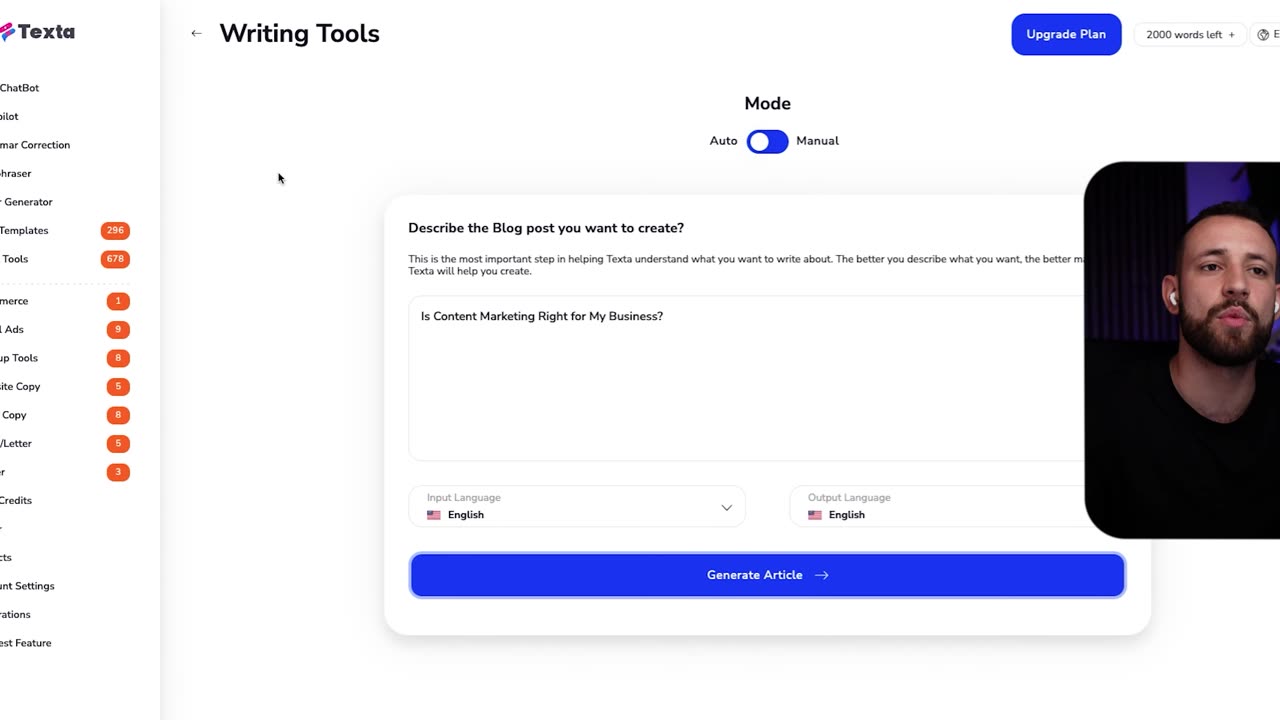Click the orange 678 badge for Tools
Image resolution: width=1280 pixels, height=720 pixels.
tap(115, 259)
